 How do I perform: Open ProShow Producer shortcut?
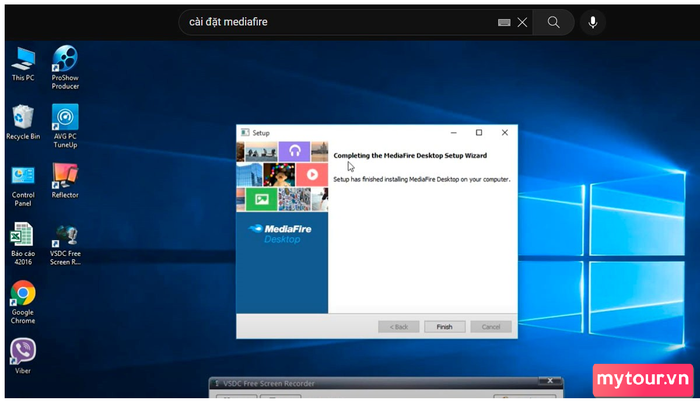(65, 67)
